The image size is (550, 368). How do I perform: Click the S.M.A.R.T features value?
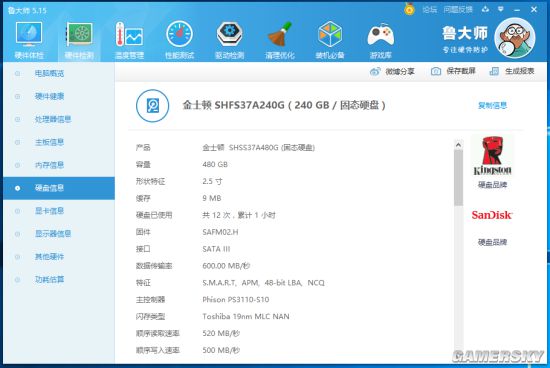[x=263, y=282]
